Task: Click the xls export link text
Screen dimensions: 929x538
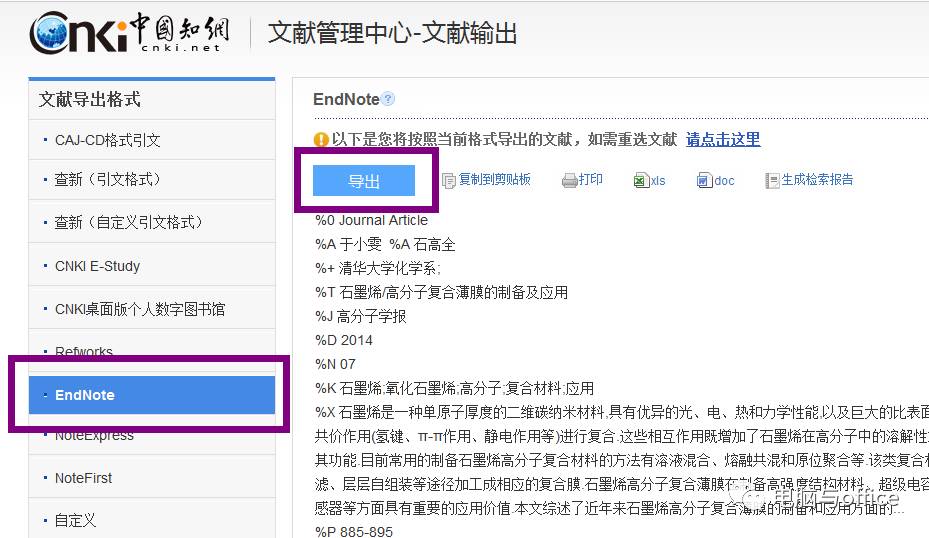Action: tap(658, 181)
